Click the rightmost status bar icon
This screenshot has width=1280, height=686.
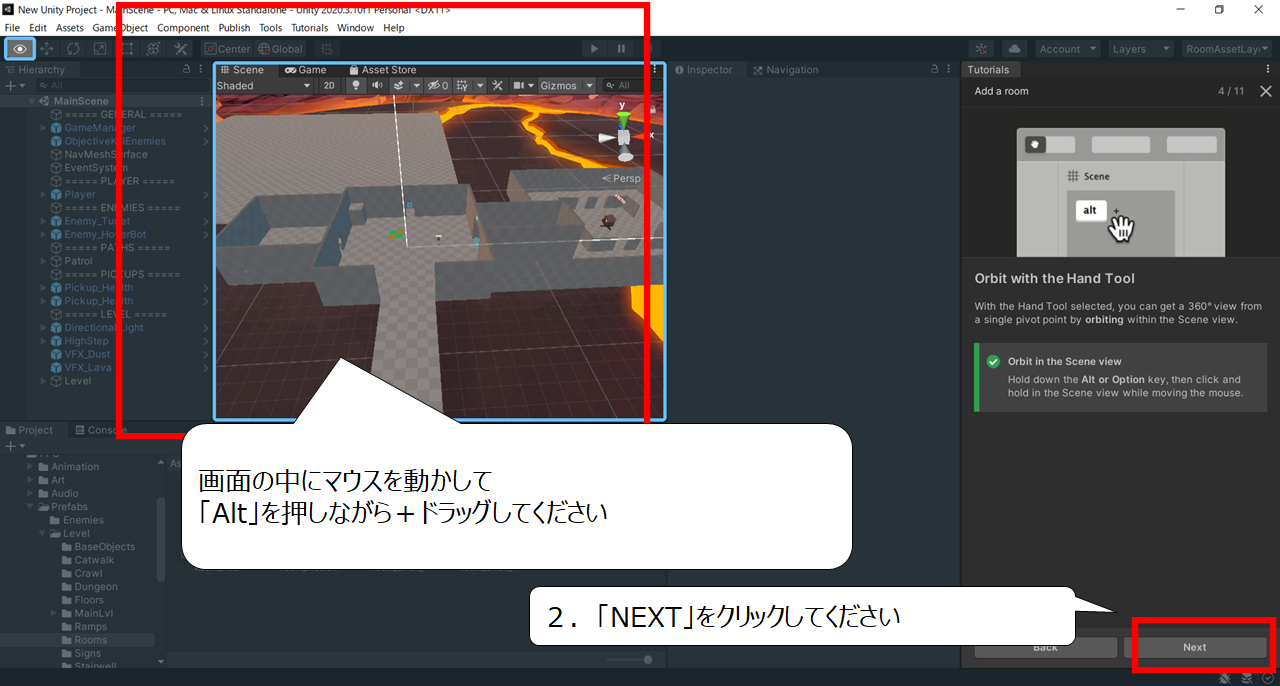(1267, 677)
